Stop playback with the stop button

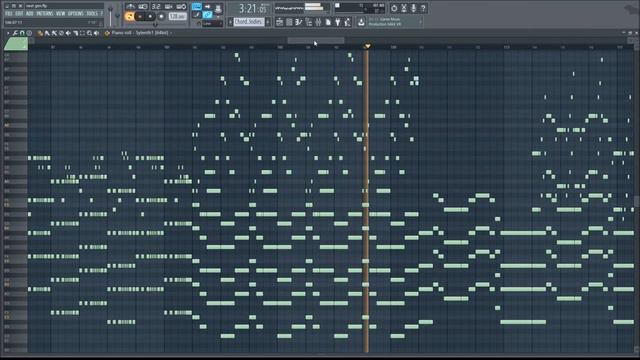click(x=150, y=16)
